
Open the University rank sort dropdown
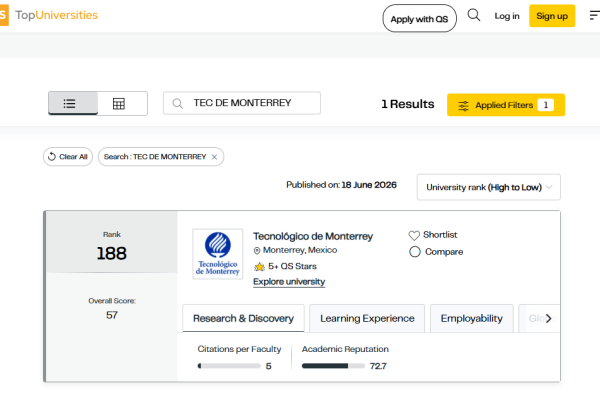pyautogui.click(x=489, y=187)
